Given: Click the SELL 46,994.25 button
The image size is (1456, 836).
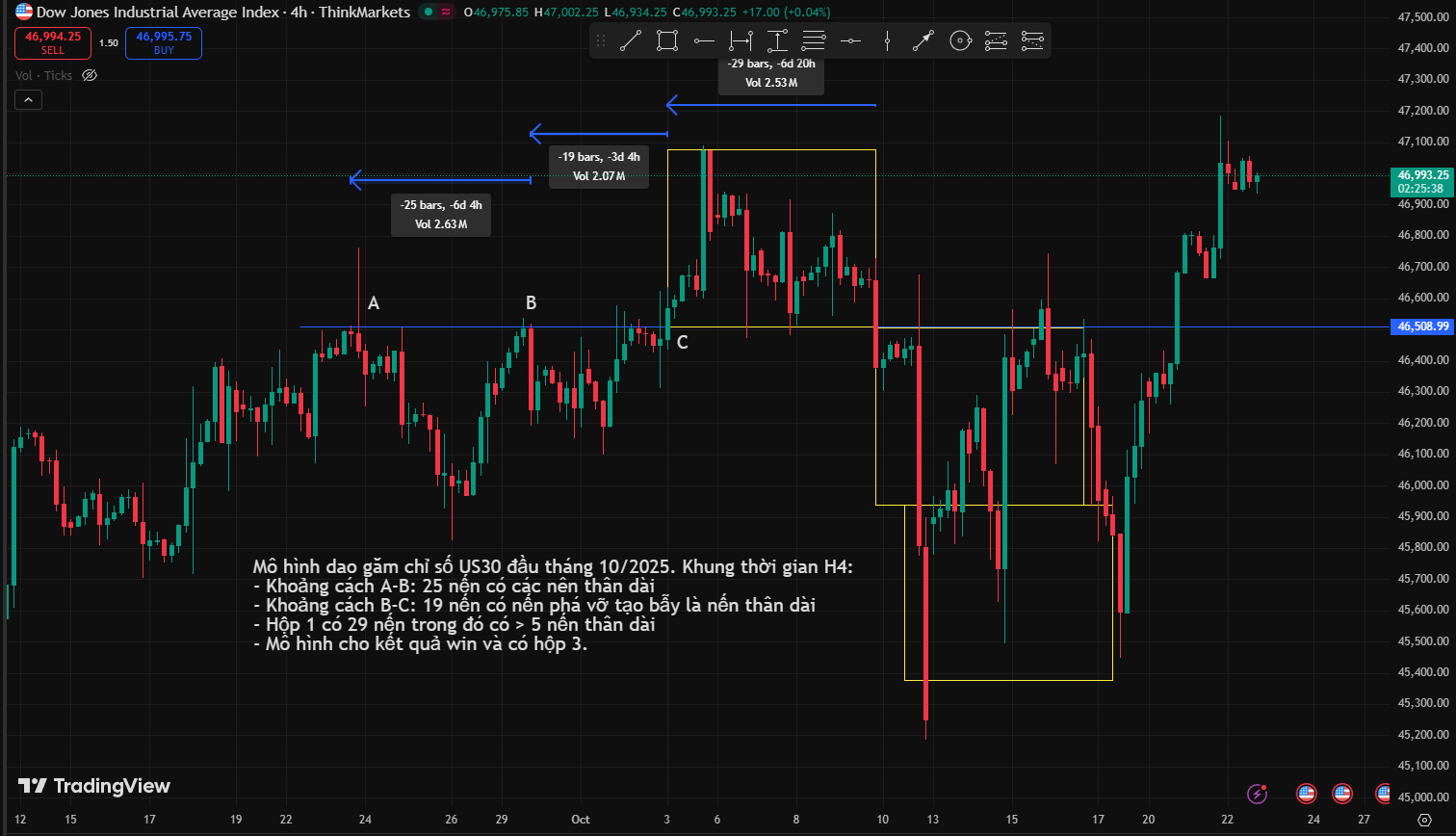Looking at the screenshot, I should coord(53,42).
